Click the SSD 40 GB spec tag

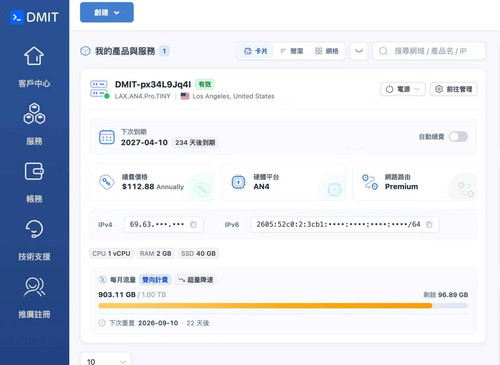(198, 254)
